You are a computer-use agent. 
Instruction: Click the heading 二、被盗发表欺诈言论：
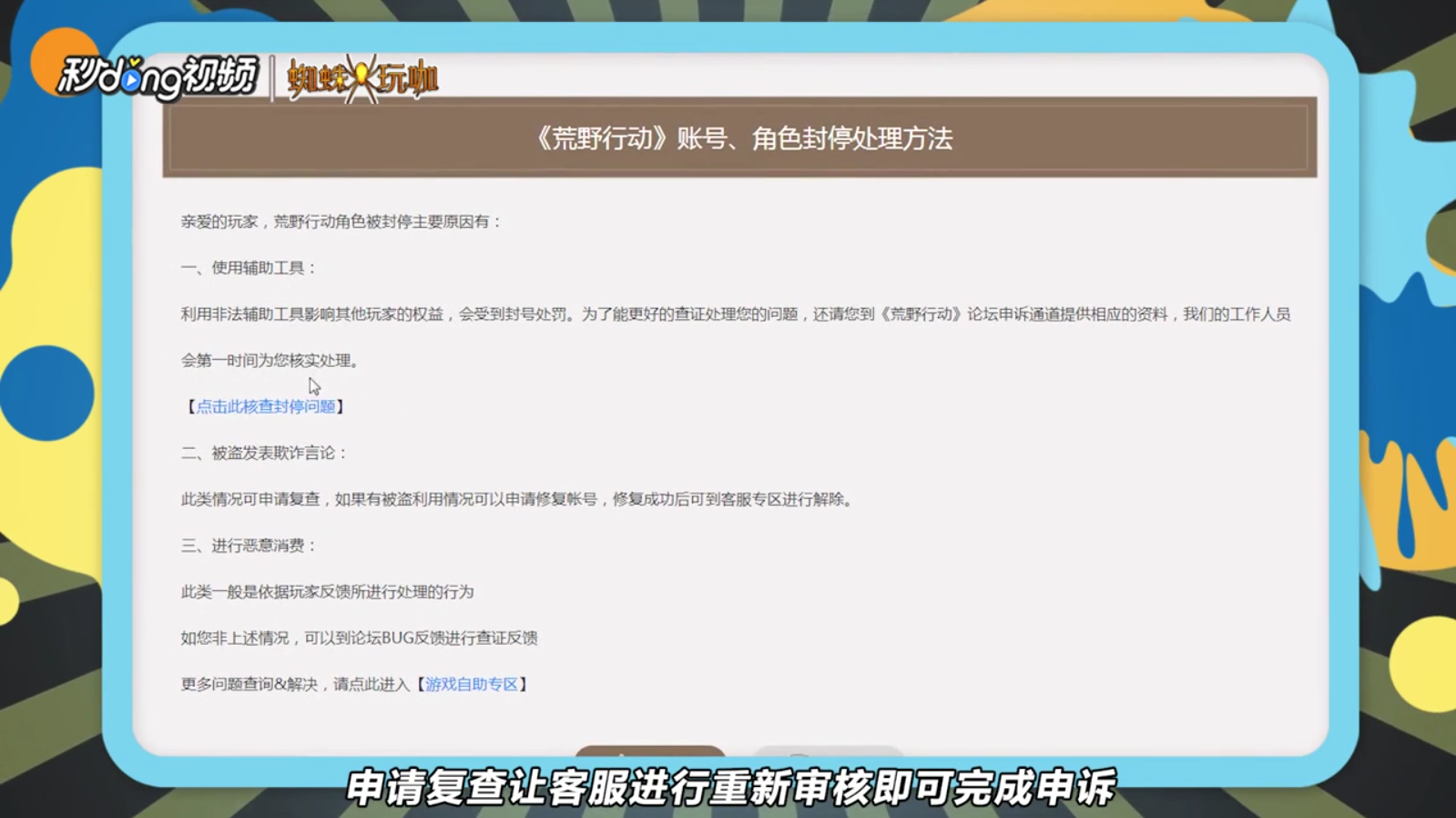click(x=265, y=453)
